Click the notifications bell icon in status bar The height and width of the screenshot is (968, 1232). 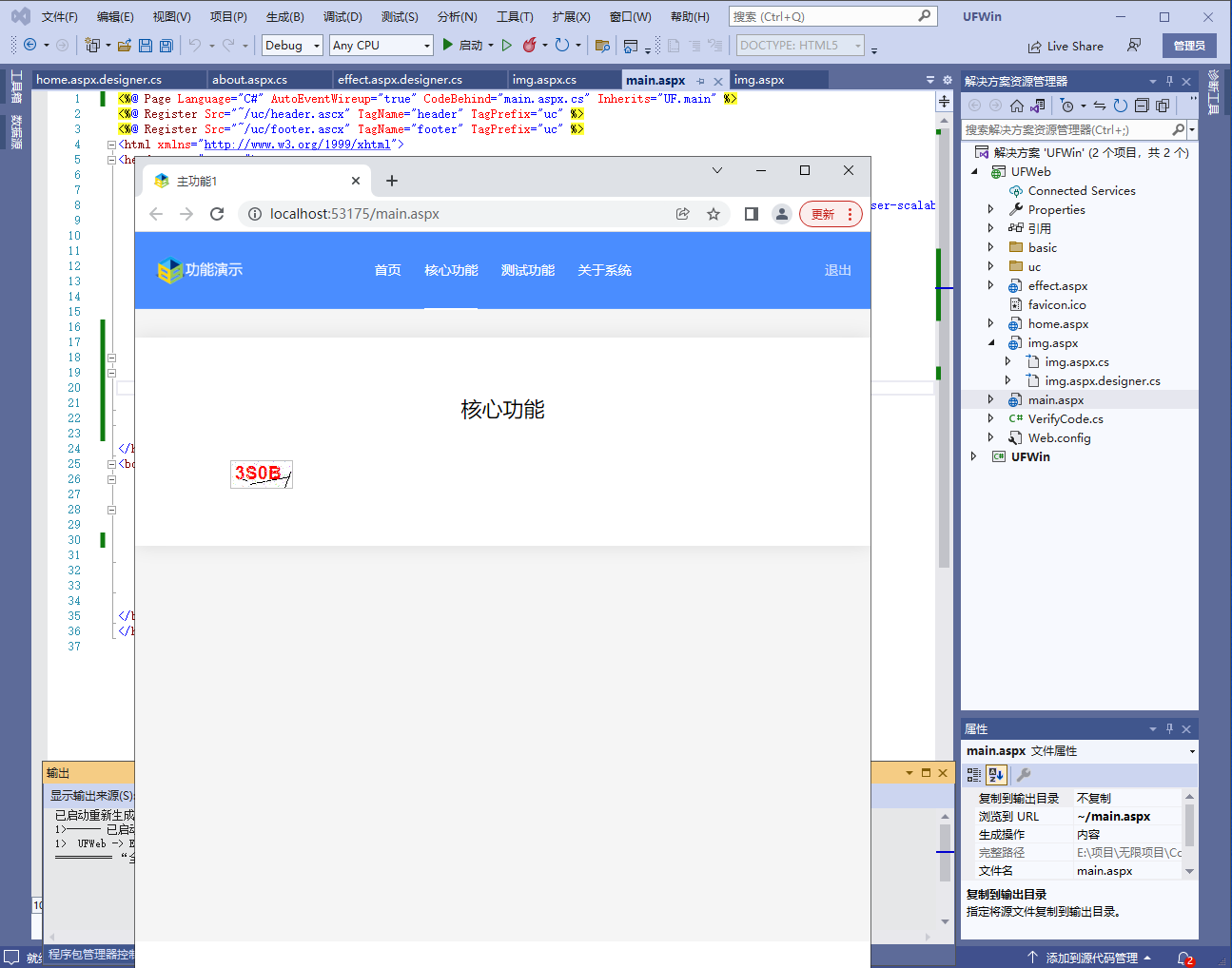(x=1184, y=958)
